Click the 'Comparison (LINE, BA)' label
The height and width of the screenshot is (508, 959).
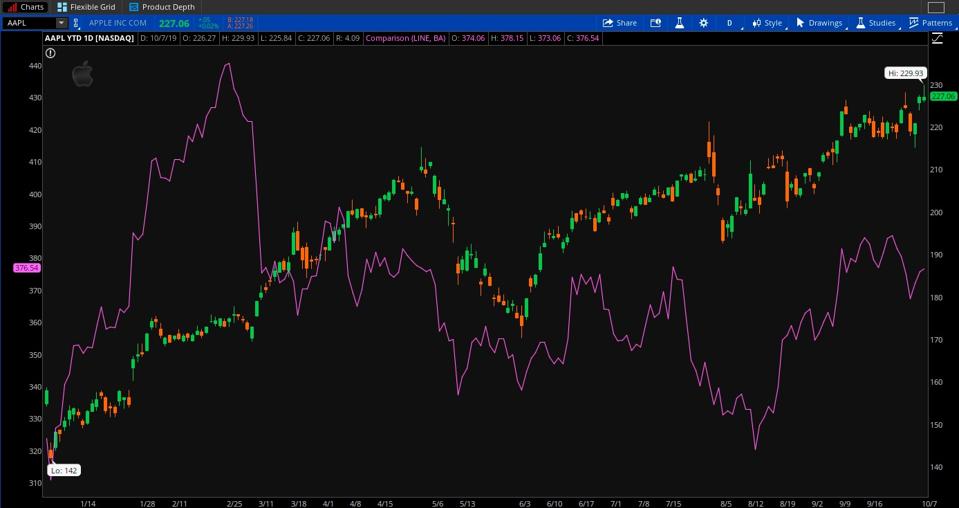(405, 38)
